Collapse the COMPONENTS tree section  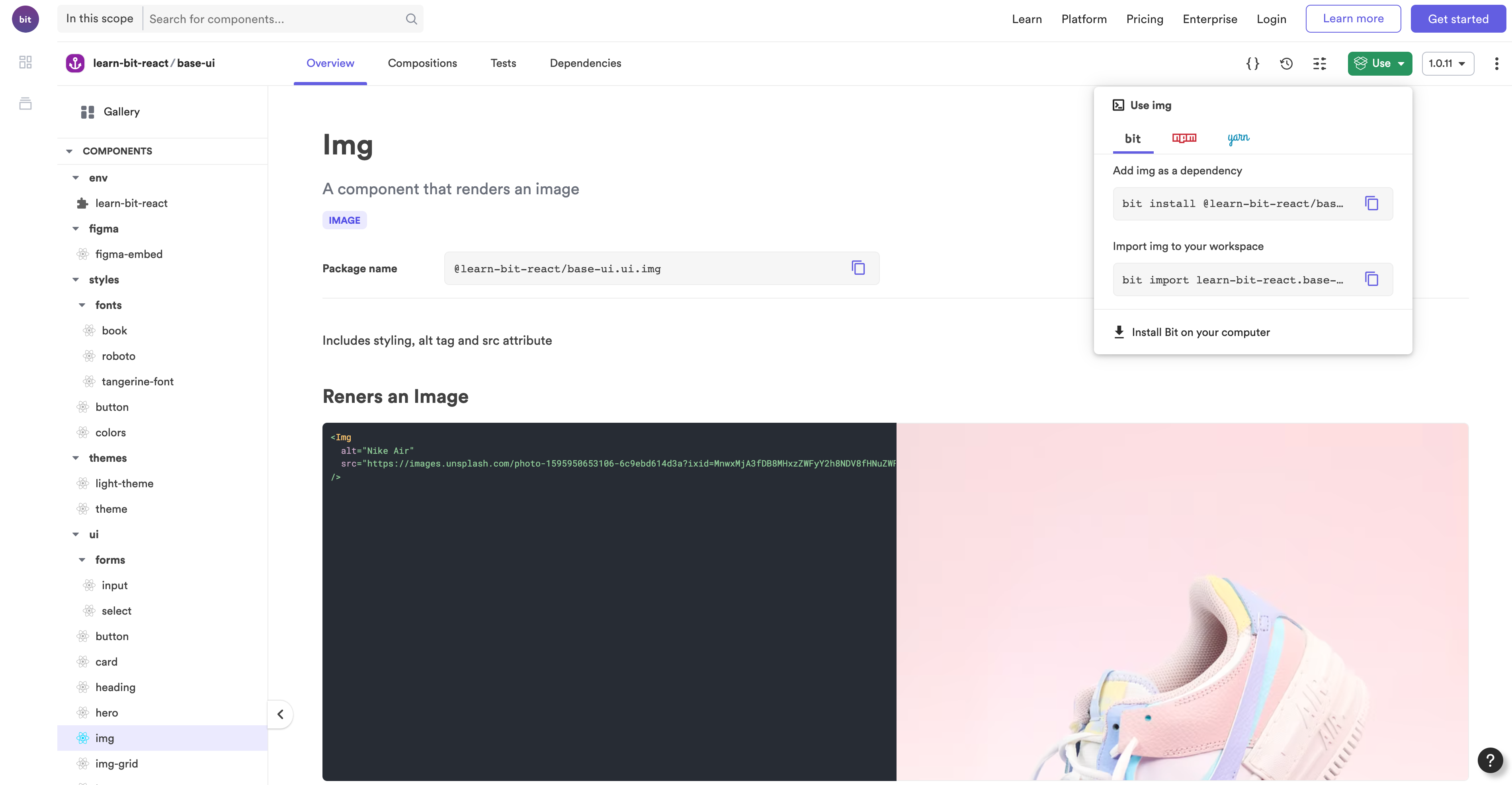69,151
